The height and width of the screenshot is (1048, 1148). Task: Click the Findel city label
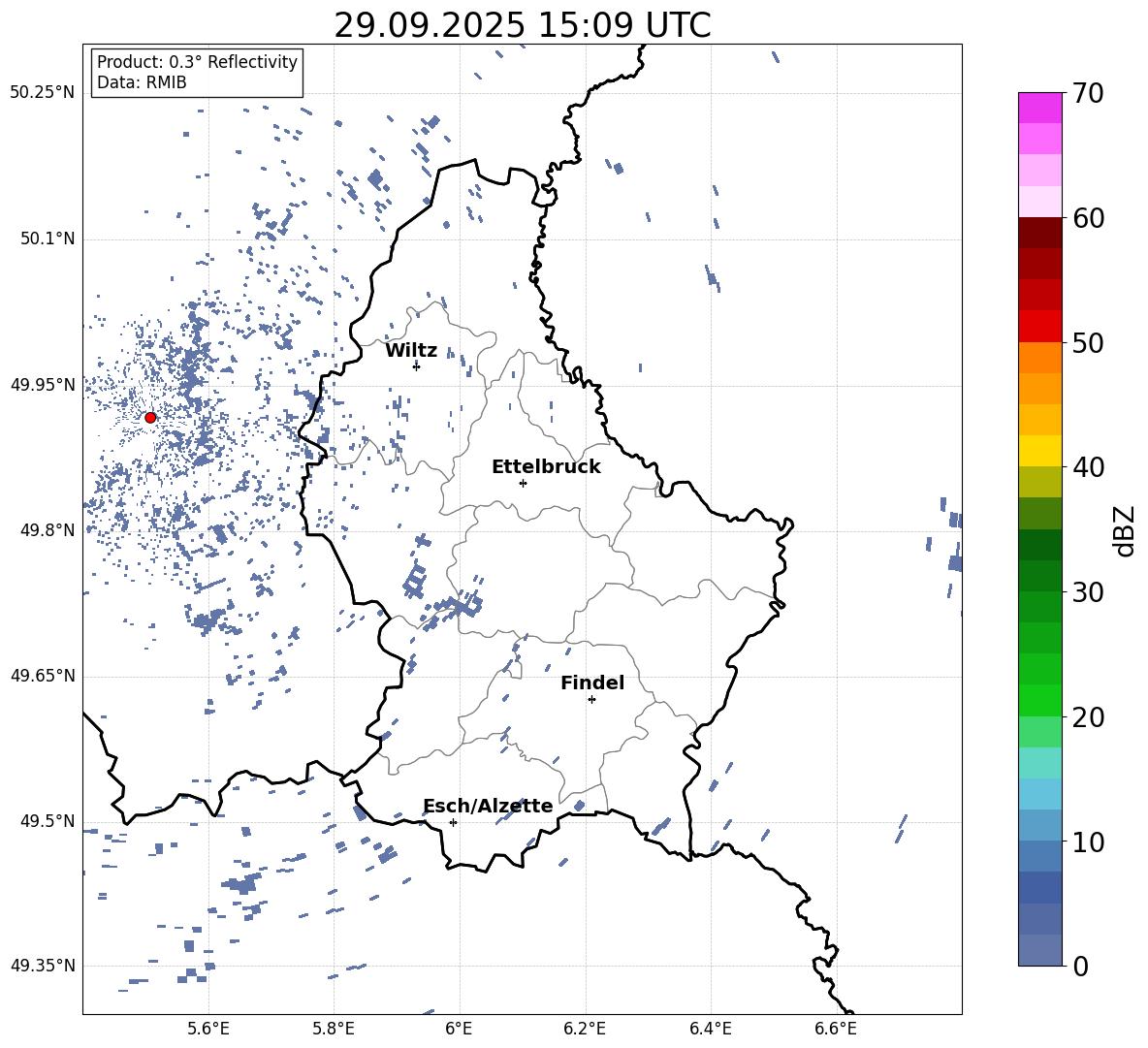(592, 683)
